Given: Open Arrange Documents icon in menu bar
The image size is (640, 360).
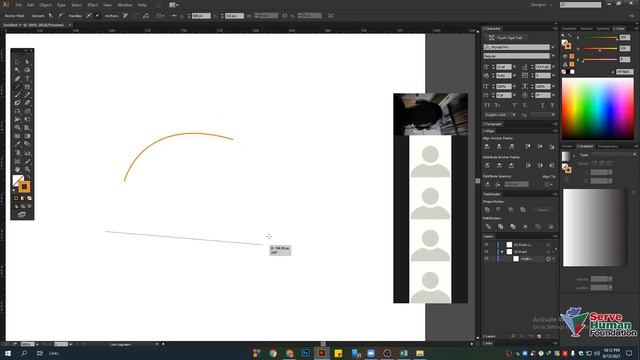Looking at the screenshot, I should pos(173,5).
